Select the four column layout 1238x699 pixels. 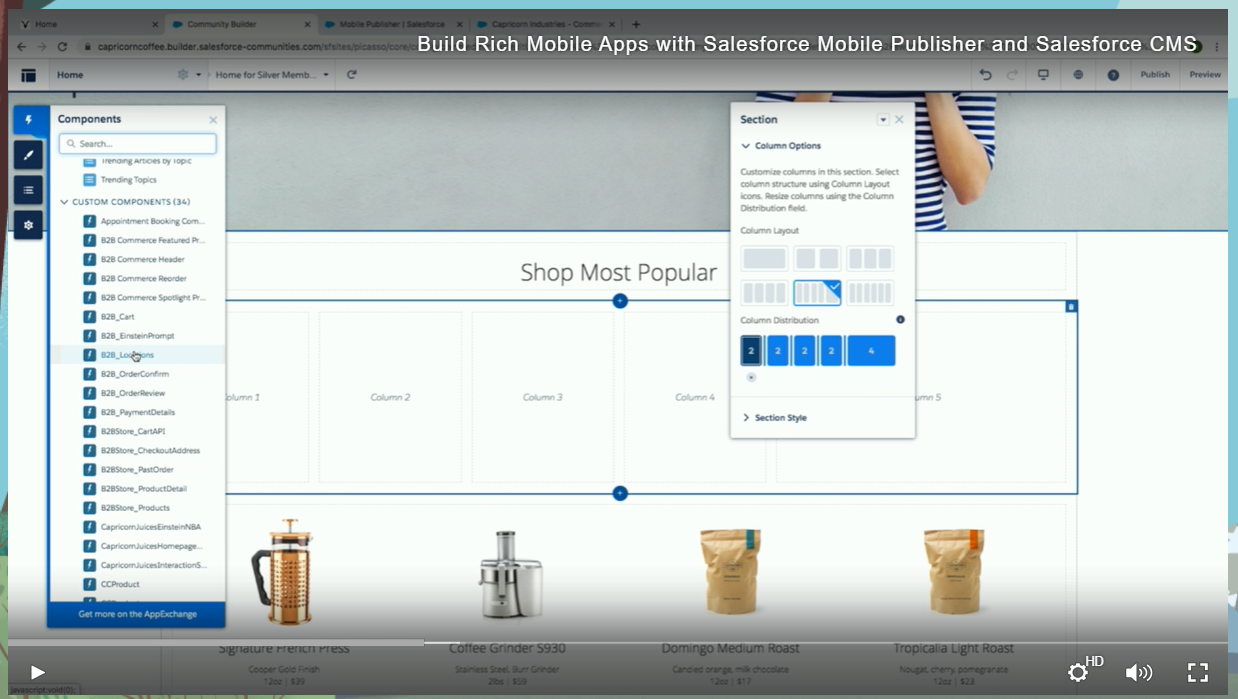coord(764,293)
